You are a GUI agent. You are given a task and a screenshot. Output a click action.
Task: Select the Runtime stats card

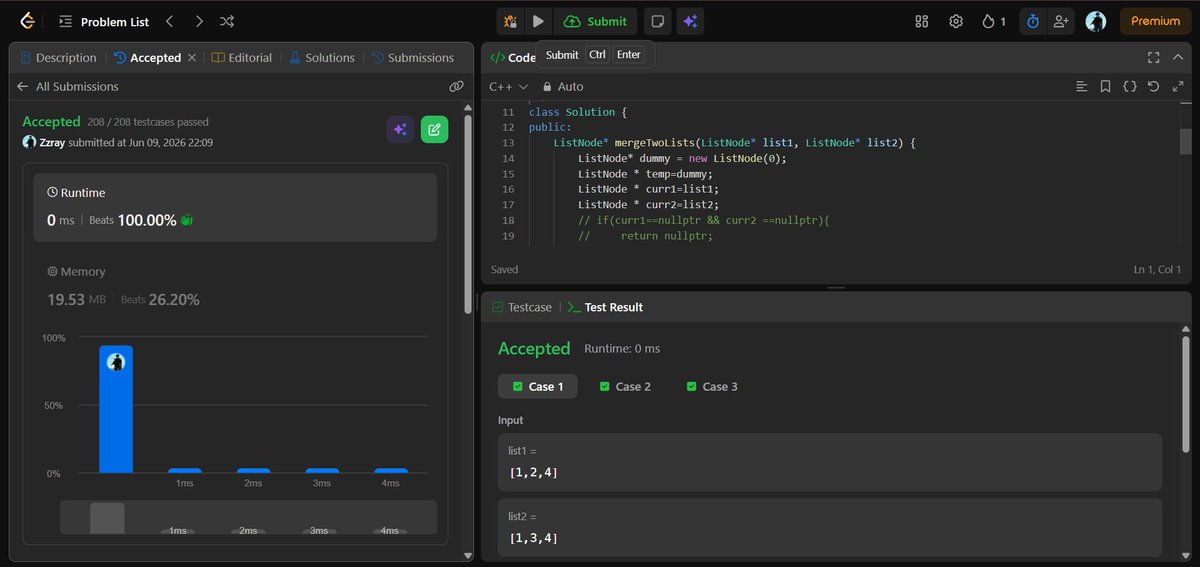(235, 207)
